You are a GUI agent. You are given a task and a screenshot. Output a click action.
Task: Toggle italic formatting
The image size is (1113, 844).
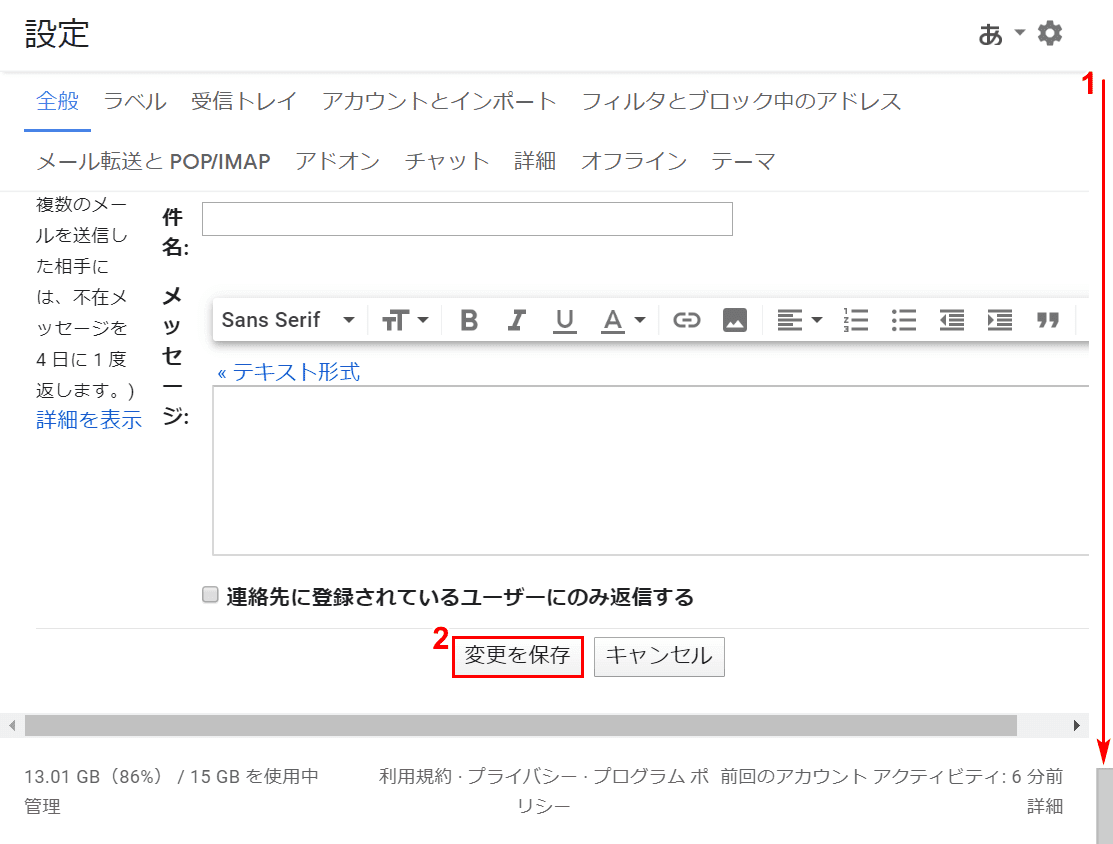point(517,320)
